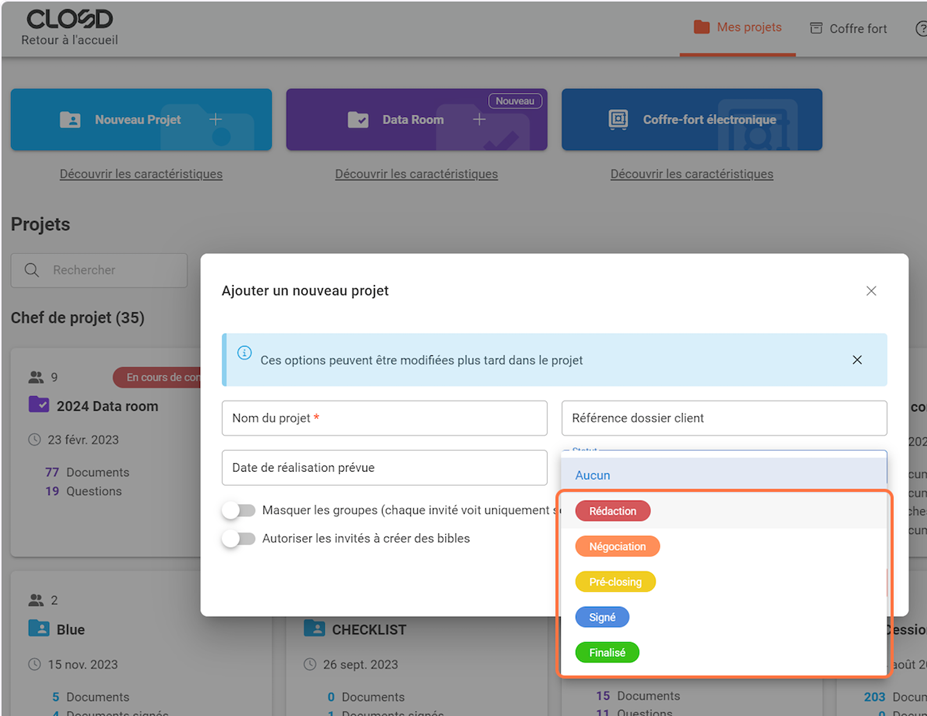Toggle Masquer les groupes switch
The height and width of the screenshot is (716, 927).
point(238,510)
